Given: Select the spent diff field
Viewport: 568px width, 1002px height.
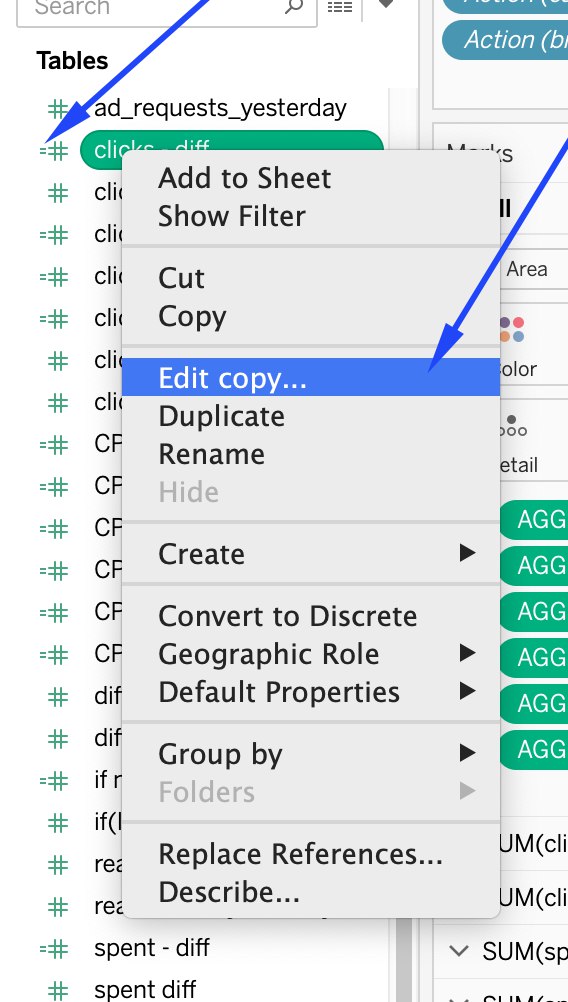Looking at the screenshot, I should point(145,990).
